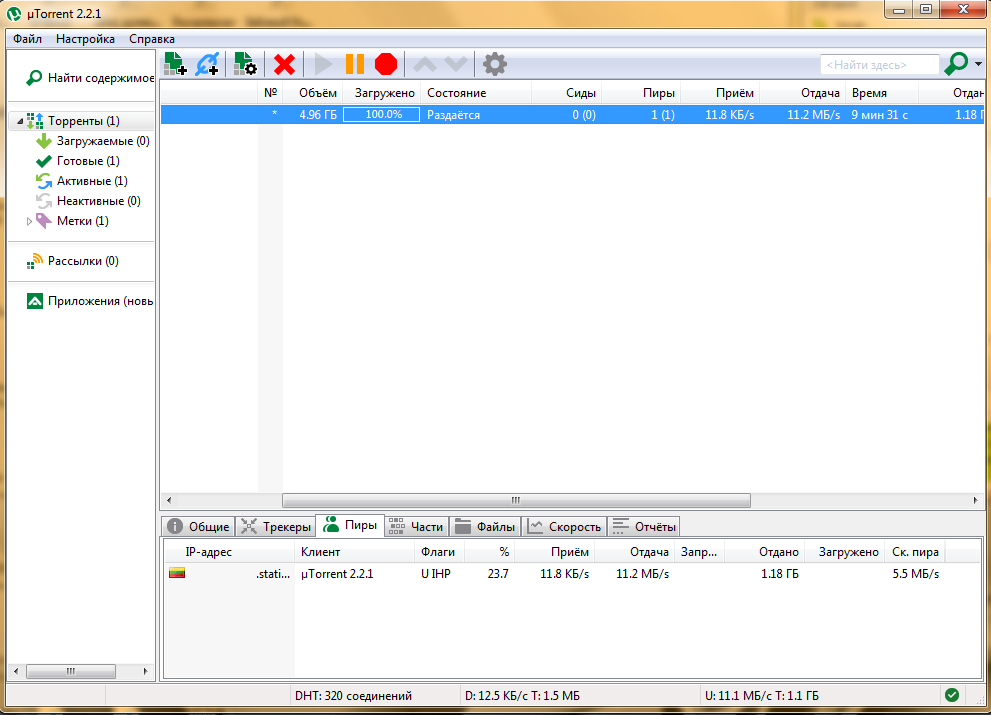
Task: Switch to the Общие tab
Action: [199, 527]
